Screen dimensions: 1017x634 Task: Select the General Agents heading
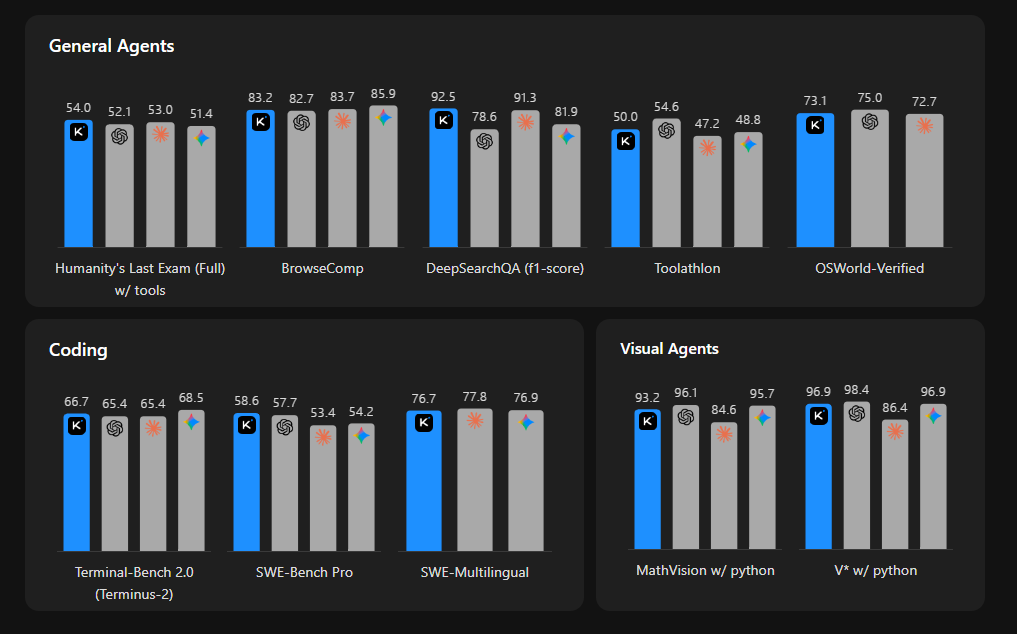112,46
